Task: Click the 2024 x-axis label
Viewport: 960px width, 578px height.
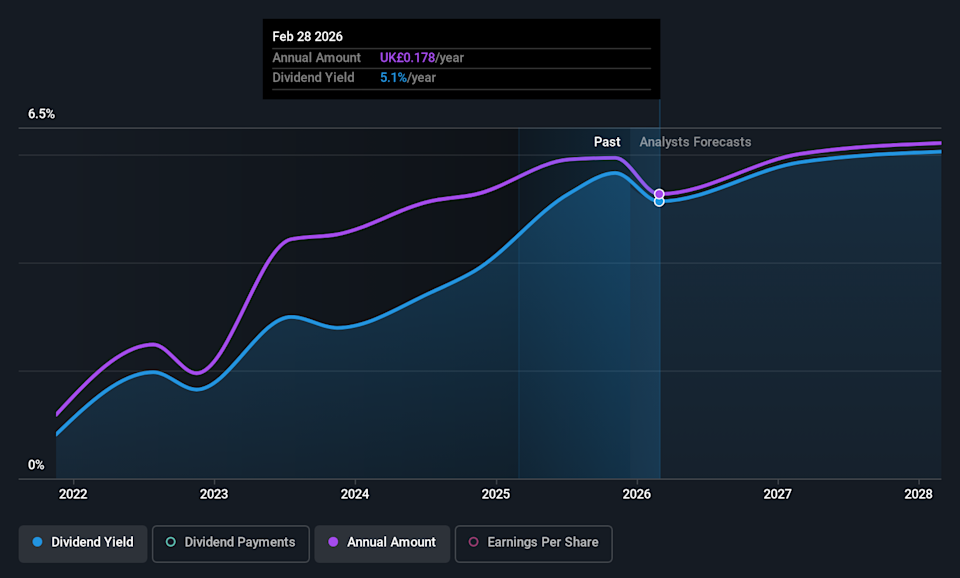Action: point(355,494)
